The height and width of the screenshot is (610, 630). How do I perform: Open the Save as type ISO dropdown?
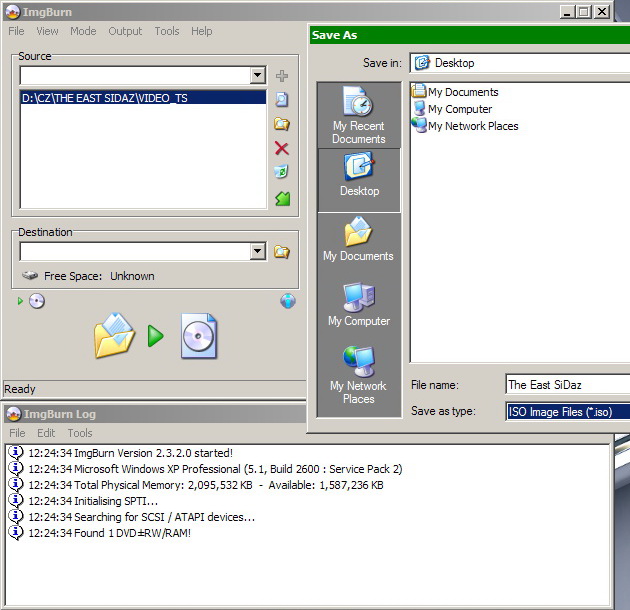[567, 412]
